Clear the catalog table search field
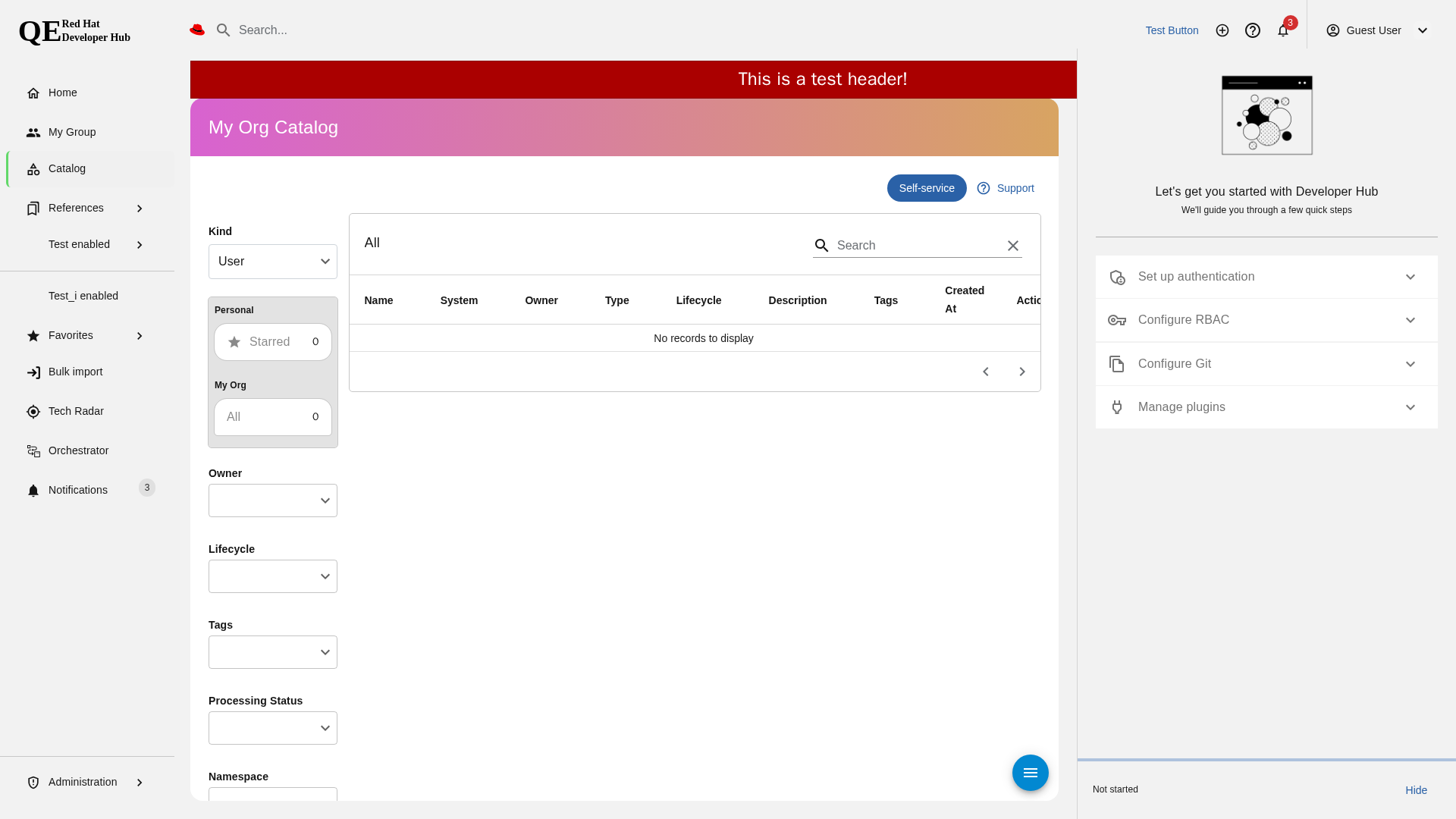Screen dimensions: 1456x819 pyautogui.click(x=1013, y=246)
